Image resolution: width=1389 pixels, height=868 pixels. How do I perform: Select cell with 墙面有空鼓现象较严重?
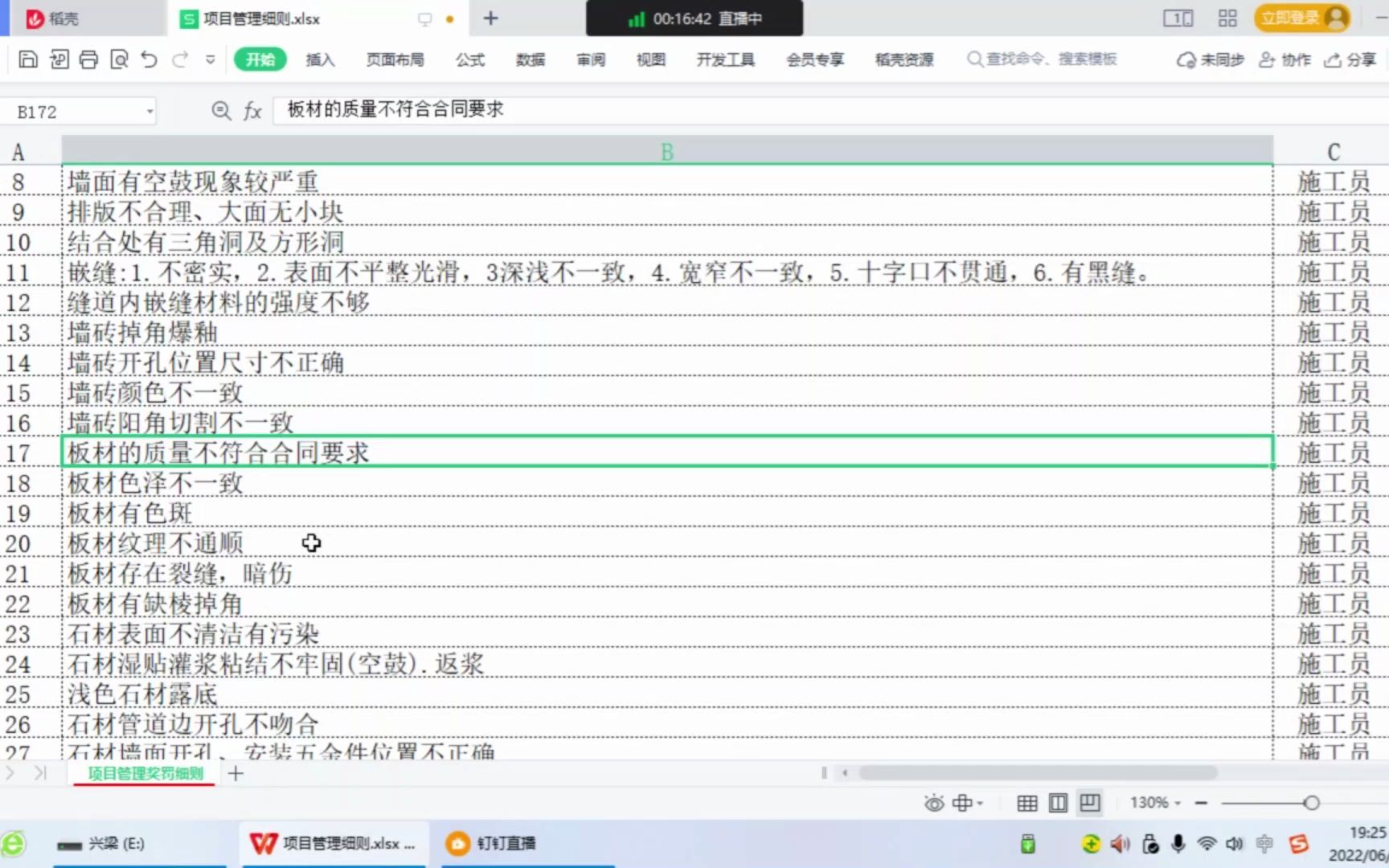667,182
